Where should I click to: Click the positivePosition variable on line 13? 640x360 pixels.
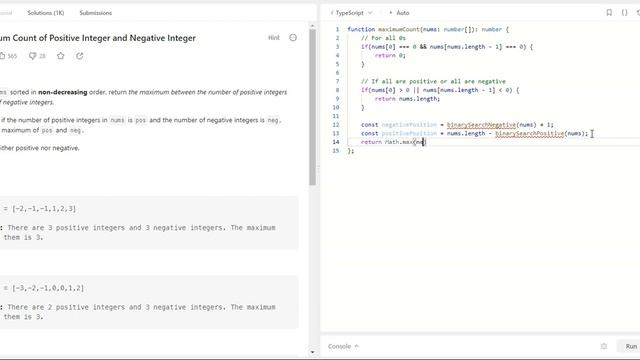click(x=409, y=133)
